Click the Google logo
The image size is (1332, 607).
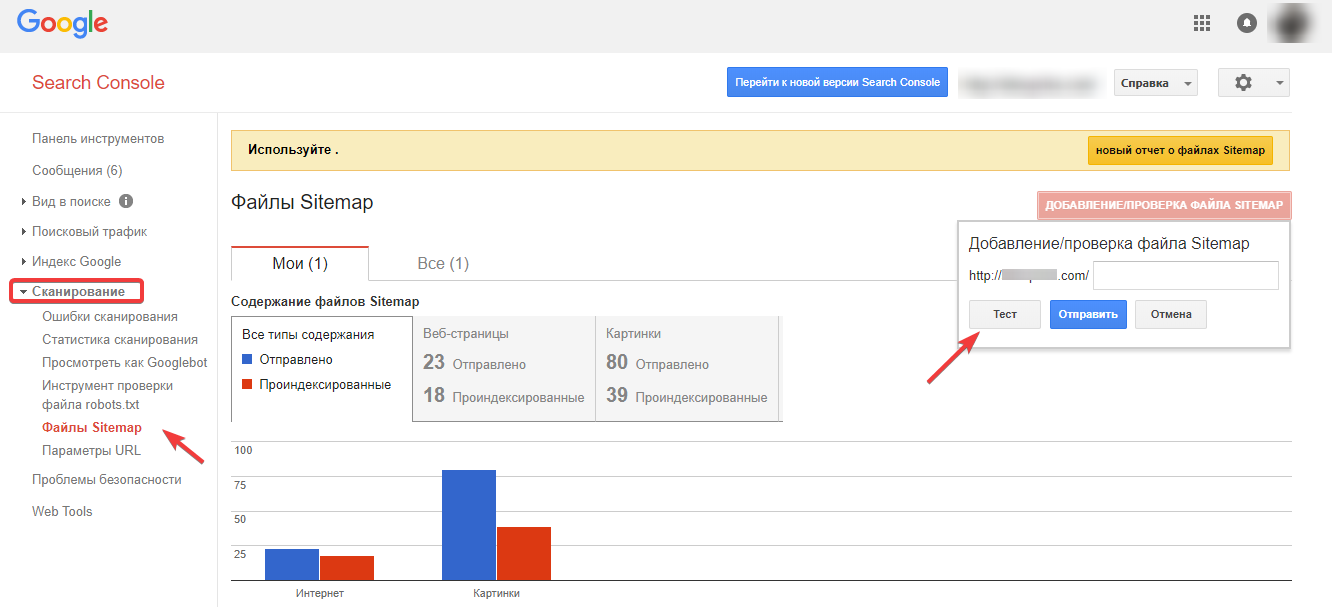coord(62,22)
